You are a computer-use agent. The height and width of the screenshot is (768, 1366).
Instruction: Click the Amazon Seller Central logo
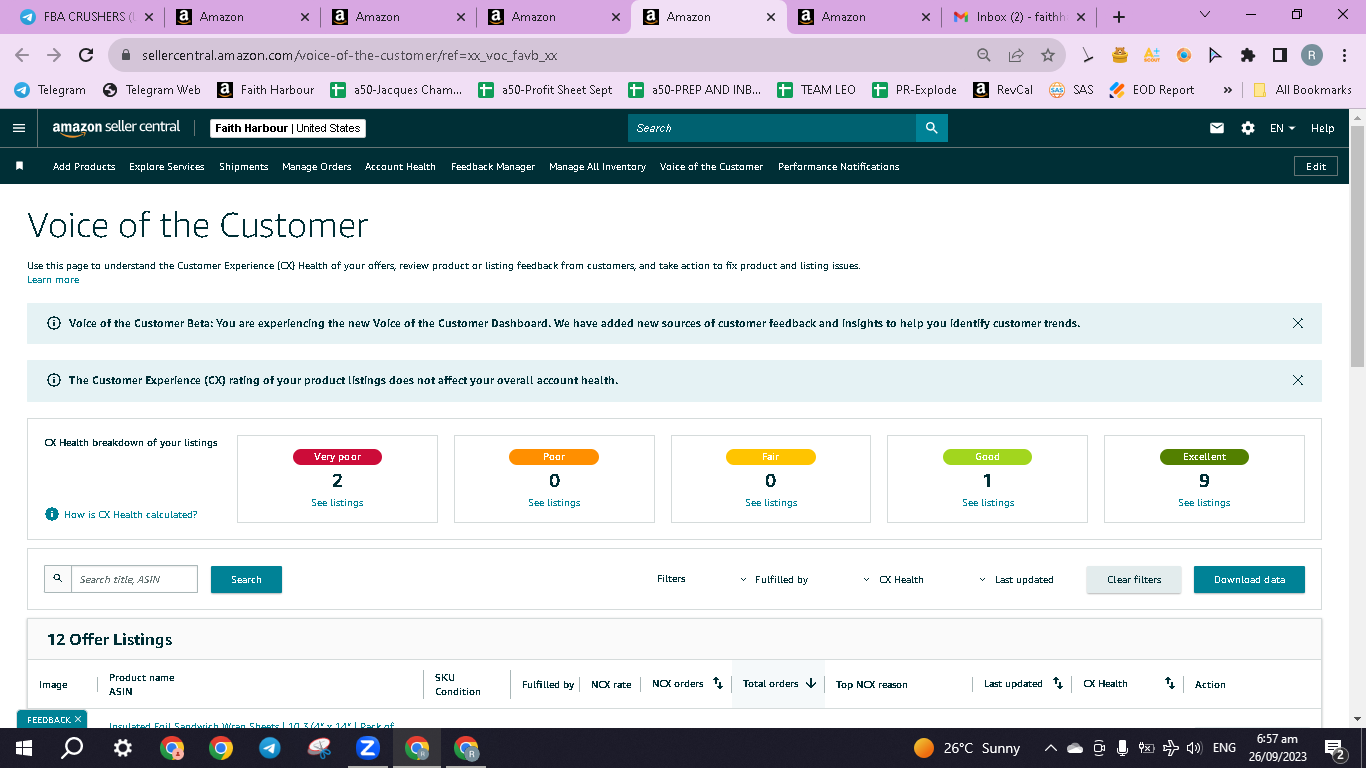tap(117, 127)
